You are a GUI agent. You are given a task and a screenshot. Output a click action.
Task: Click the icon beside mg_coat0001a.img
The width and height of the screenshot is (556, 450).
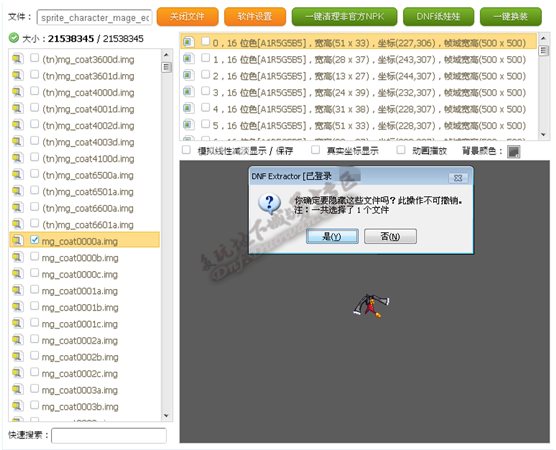(x=17, y=290)
